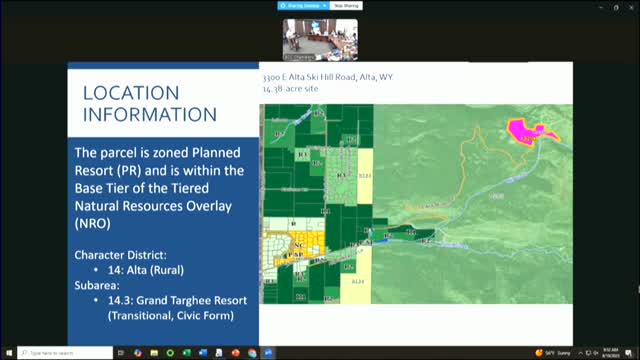Open Outlook from the taskbar
Screen dimensions: 640x360
(x=203, y=353)
